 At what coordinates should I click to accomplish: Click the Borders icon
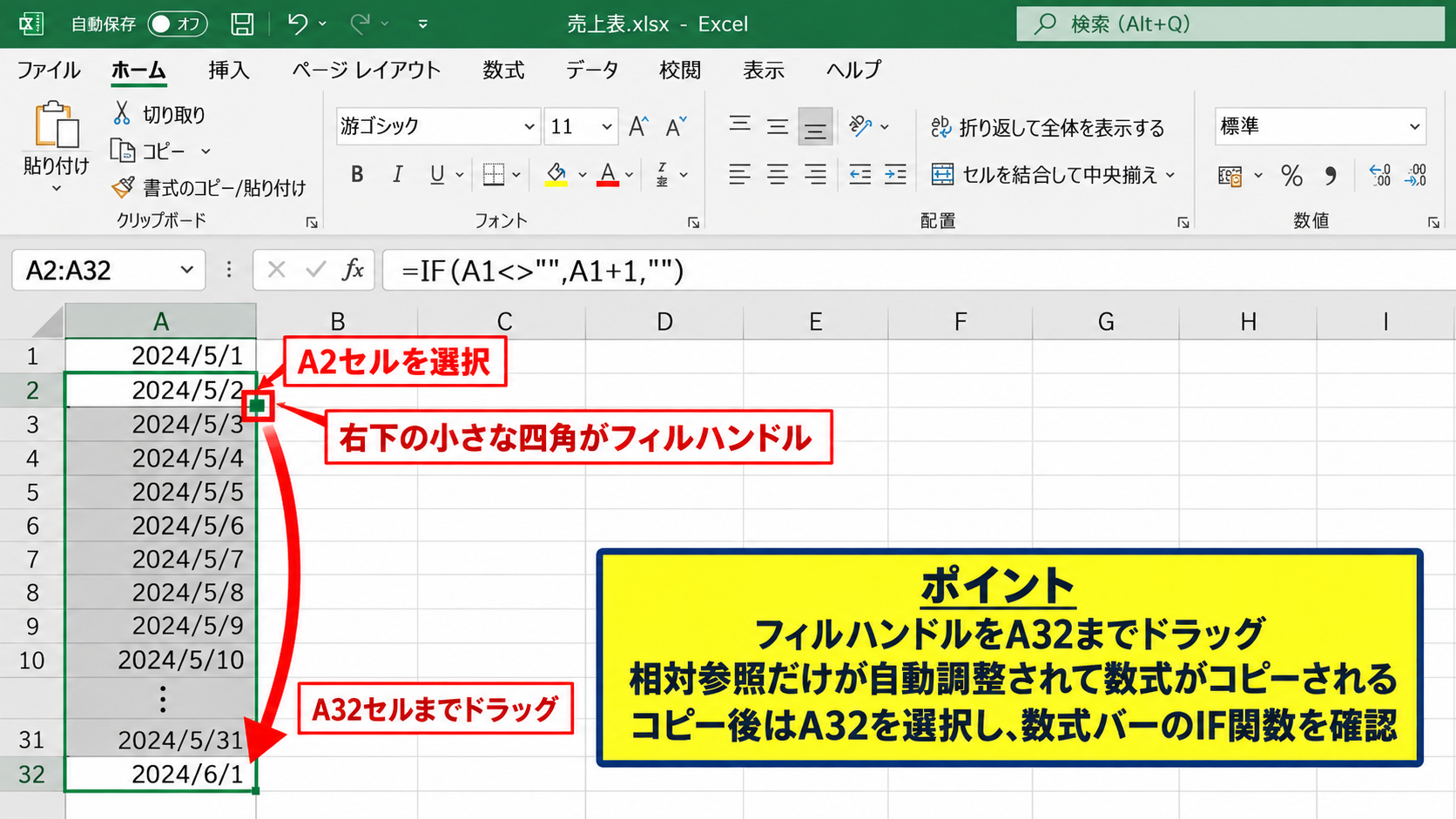494,175
